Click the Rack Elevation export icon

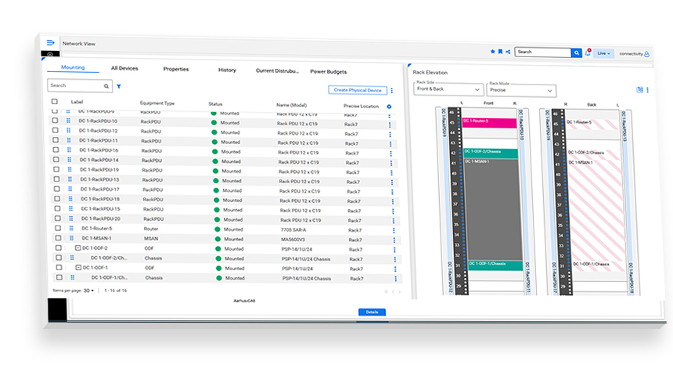(x=639, y=90)
